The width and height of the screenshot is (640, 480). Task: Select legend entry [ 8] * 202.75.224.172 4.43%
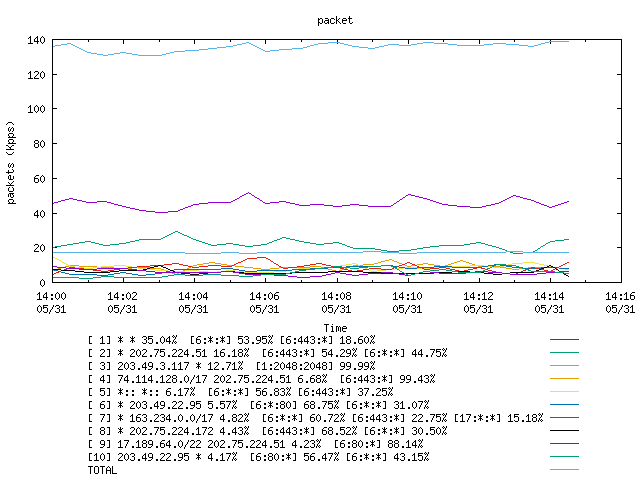pos(267,431)
